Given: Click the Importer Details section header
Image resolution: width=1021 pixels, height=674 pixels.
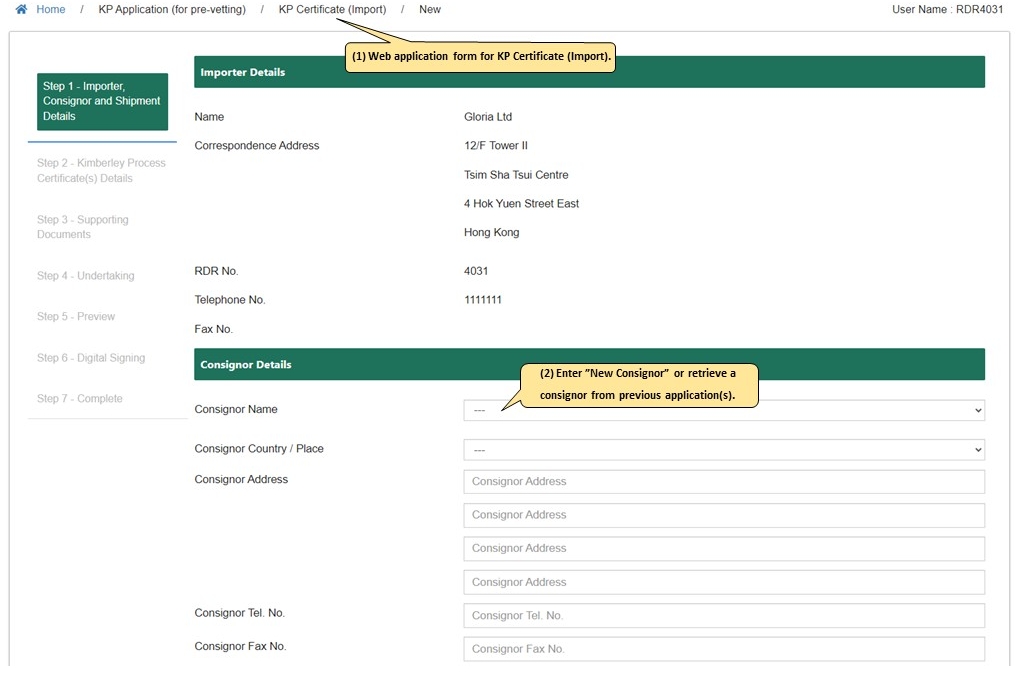Looking at the screenshot, I should point(589,72).
